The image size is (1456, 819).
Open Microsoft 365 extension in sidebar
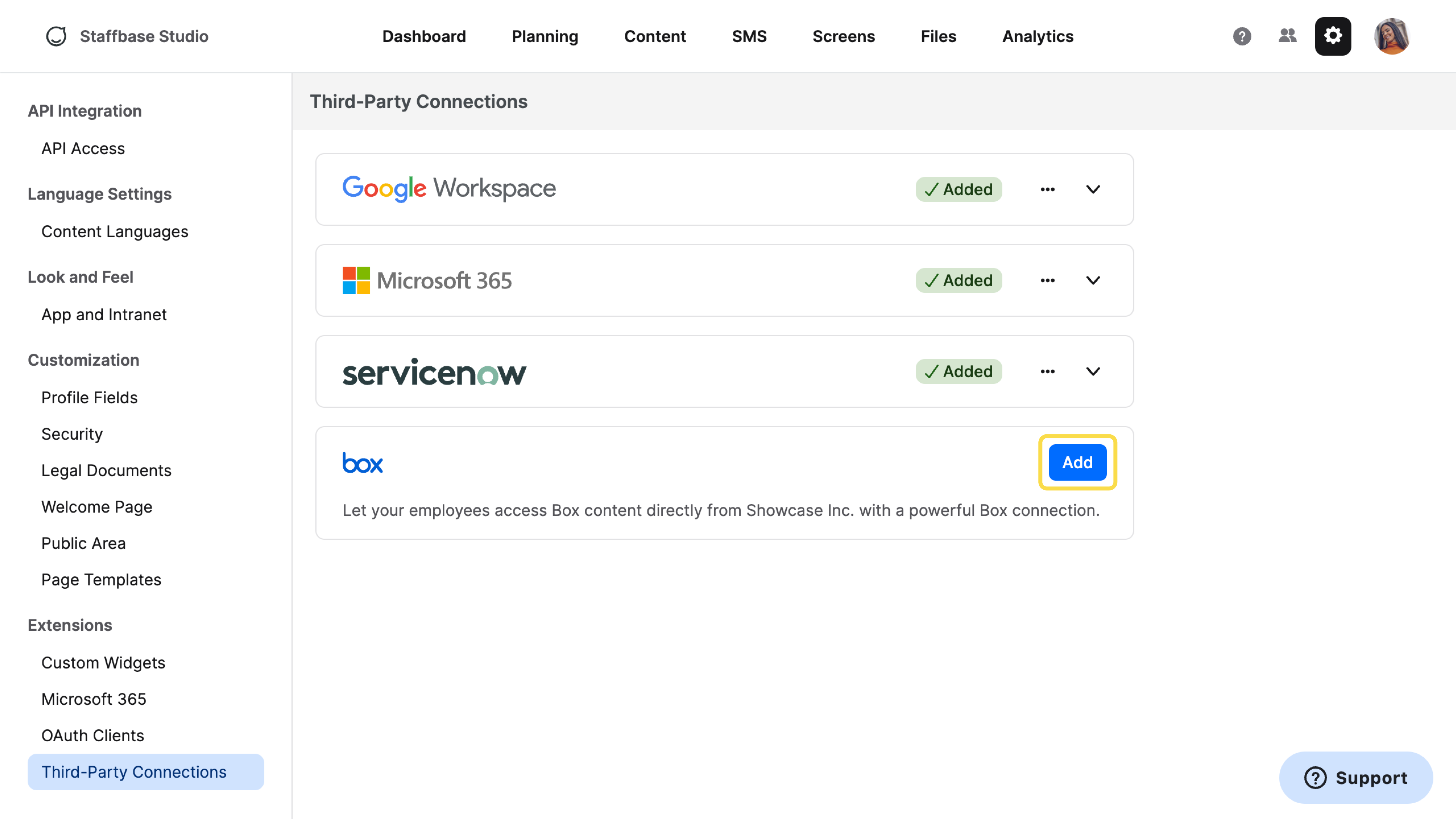click(x=94, y=699)
